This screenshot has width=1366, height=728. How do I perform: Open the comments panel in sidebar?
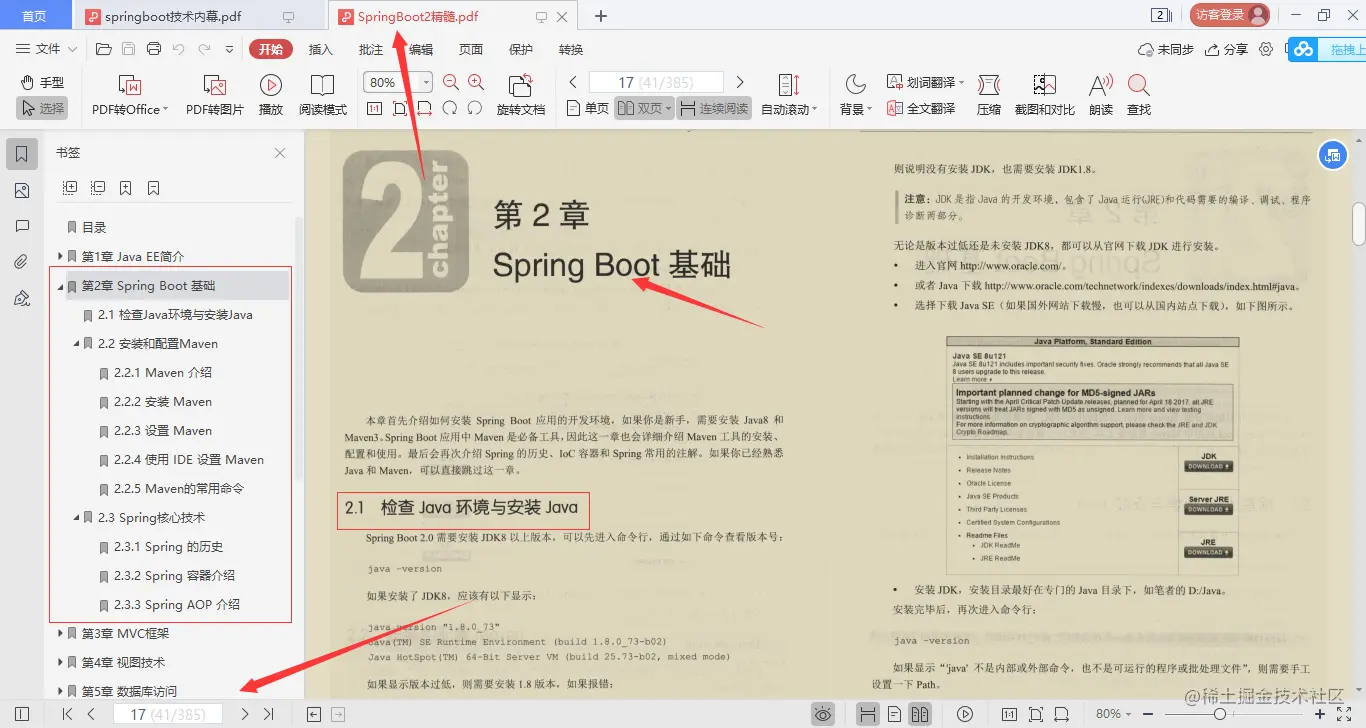click(22, 225)
